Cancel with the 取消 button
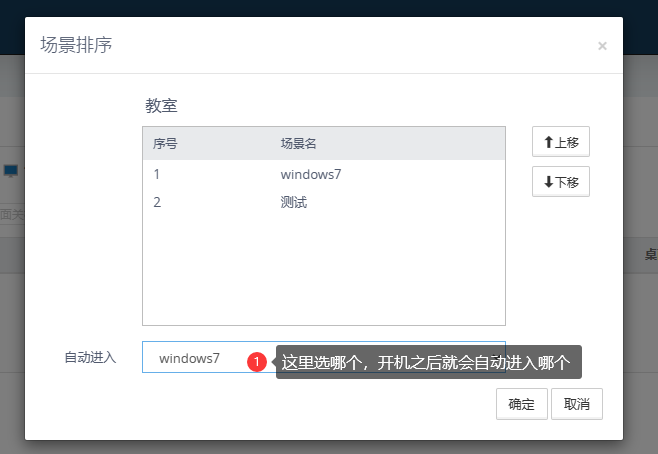 pos(577,404)
